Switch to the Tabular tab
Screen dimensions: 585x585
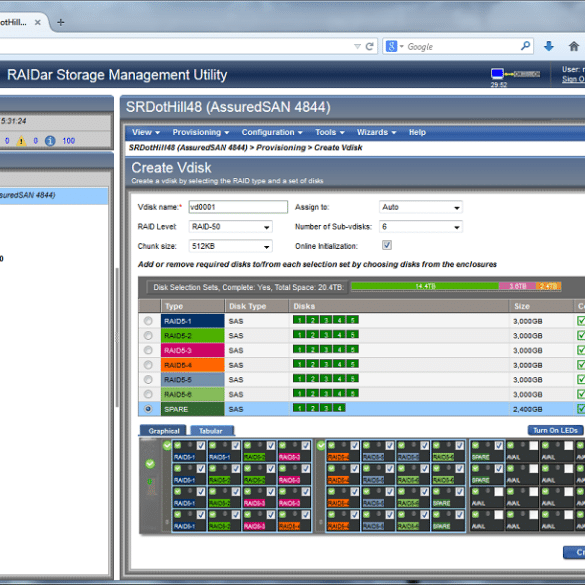click(212, 431)
